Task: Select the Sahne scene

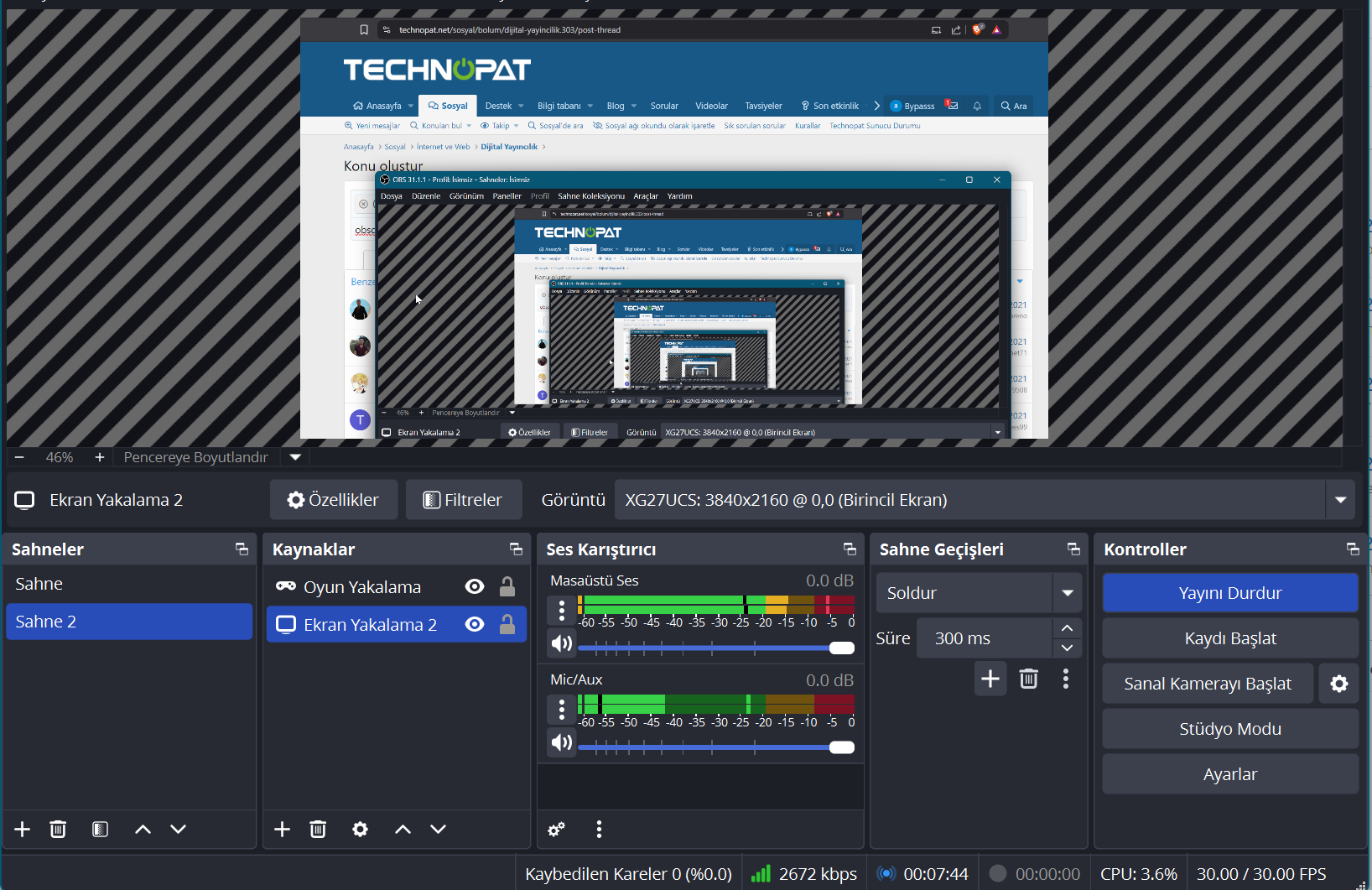Action: coord(129,584)
